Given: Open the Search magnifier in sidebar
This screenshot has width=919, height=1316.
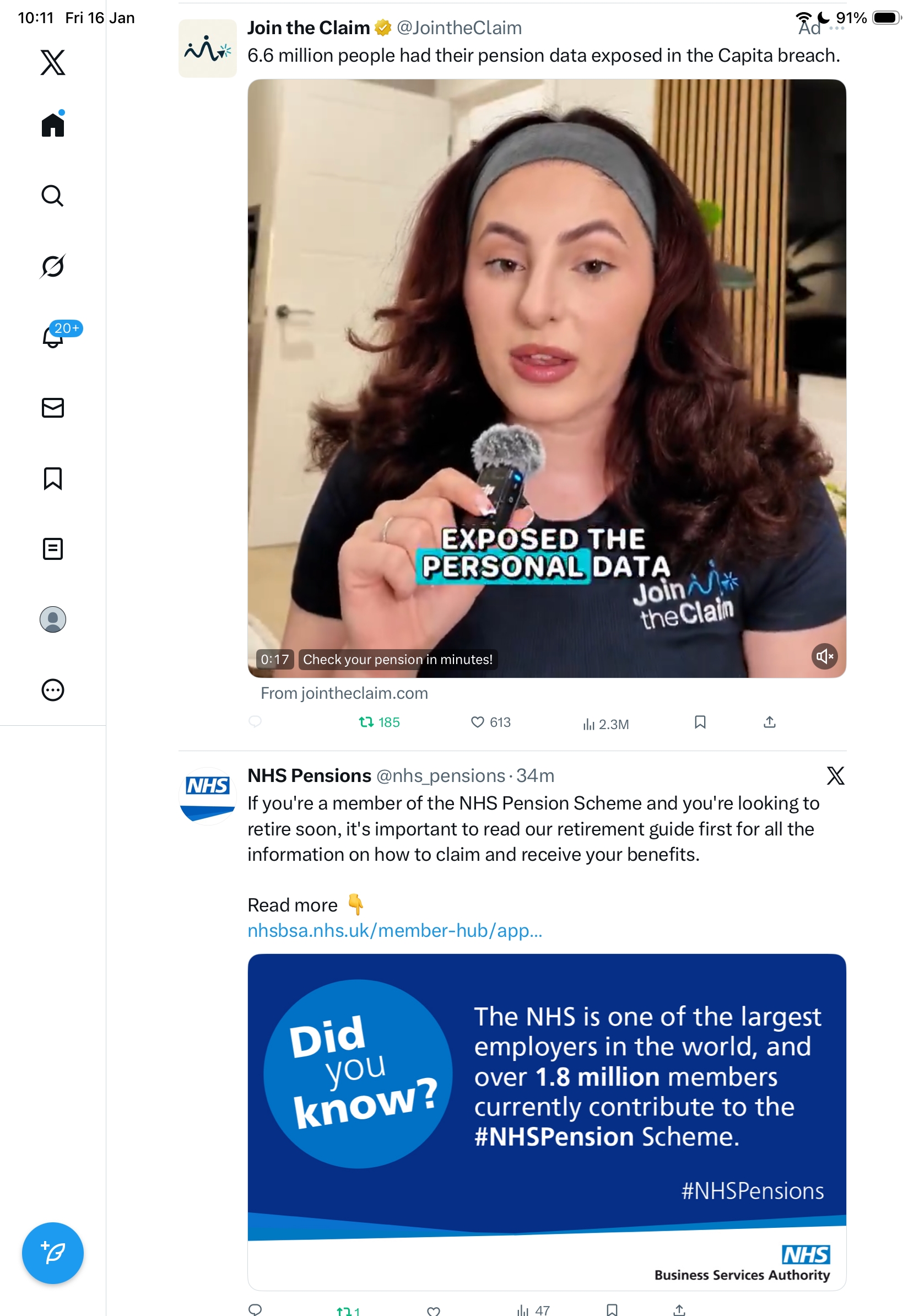Looking at the screenshot, I should (x=53, y=196).
